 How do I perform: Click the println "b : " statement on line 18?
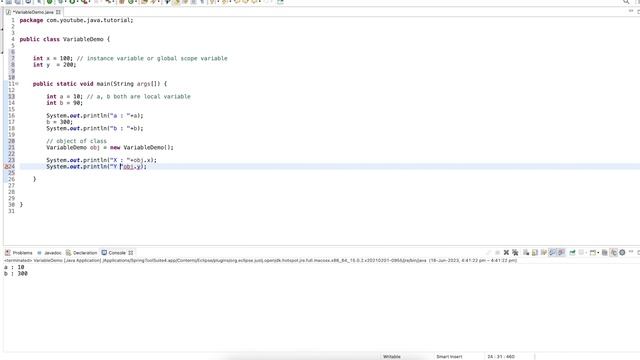pyautogui.click(x=95, y=128)
